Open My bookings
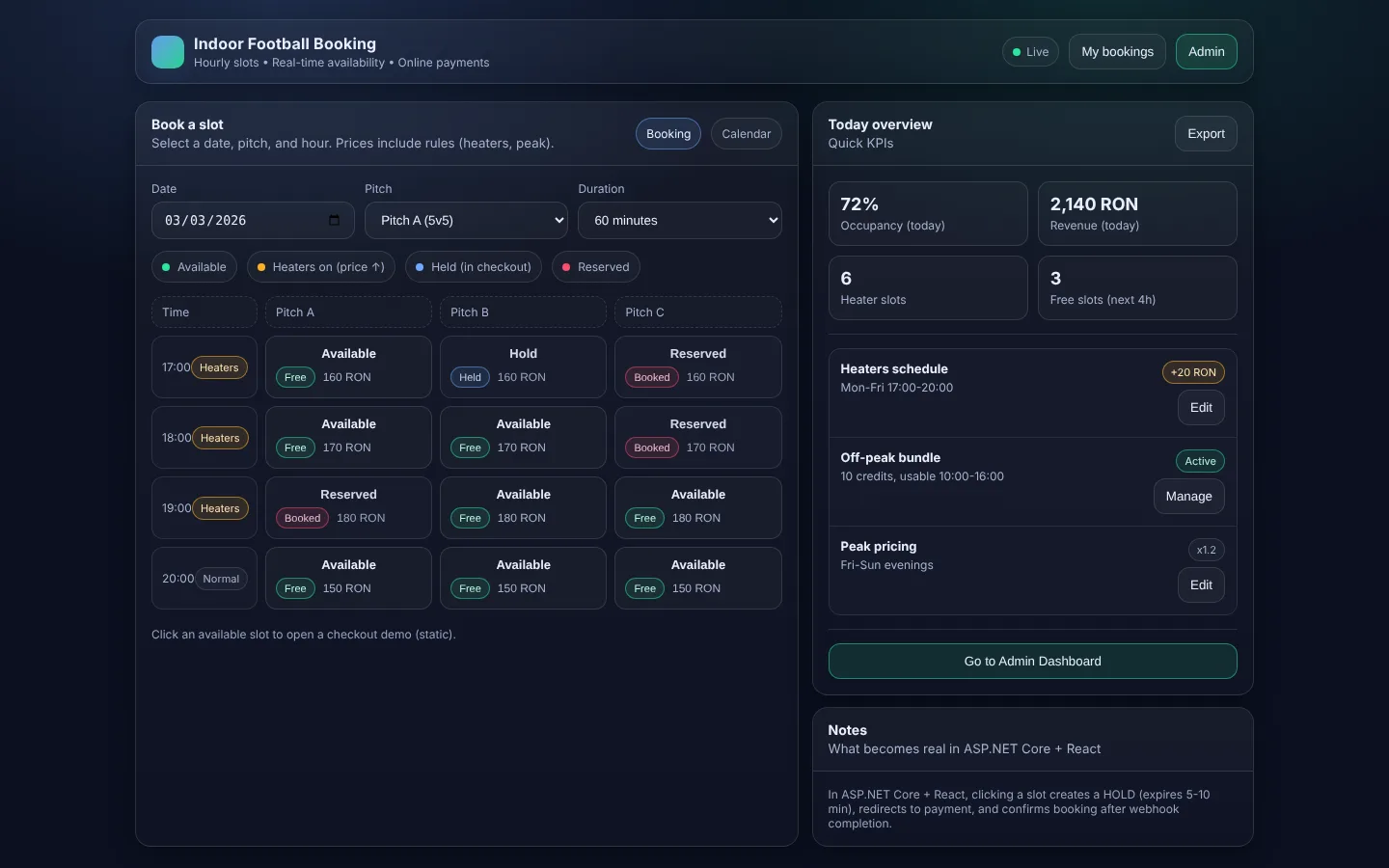 tap(1117, 52)
